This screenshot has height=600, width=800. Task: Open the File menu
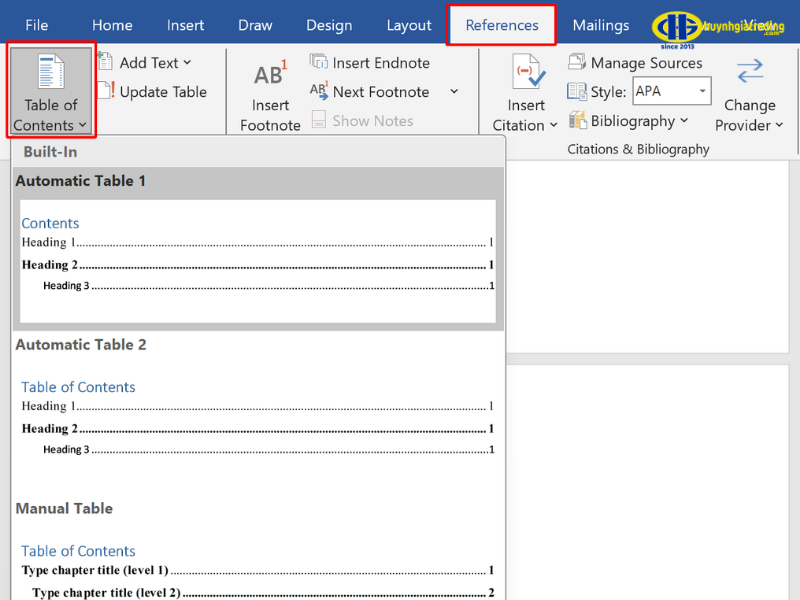coord(36,25)
